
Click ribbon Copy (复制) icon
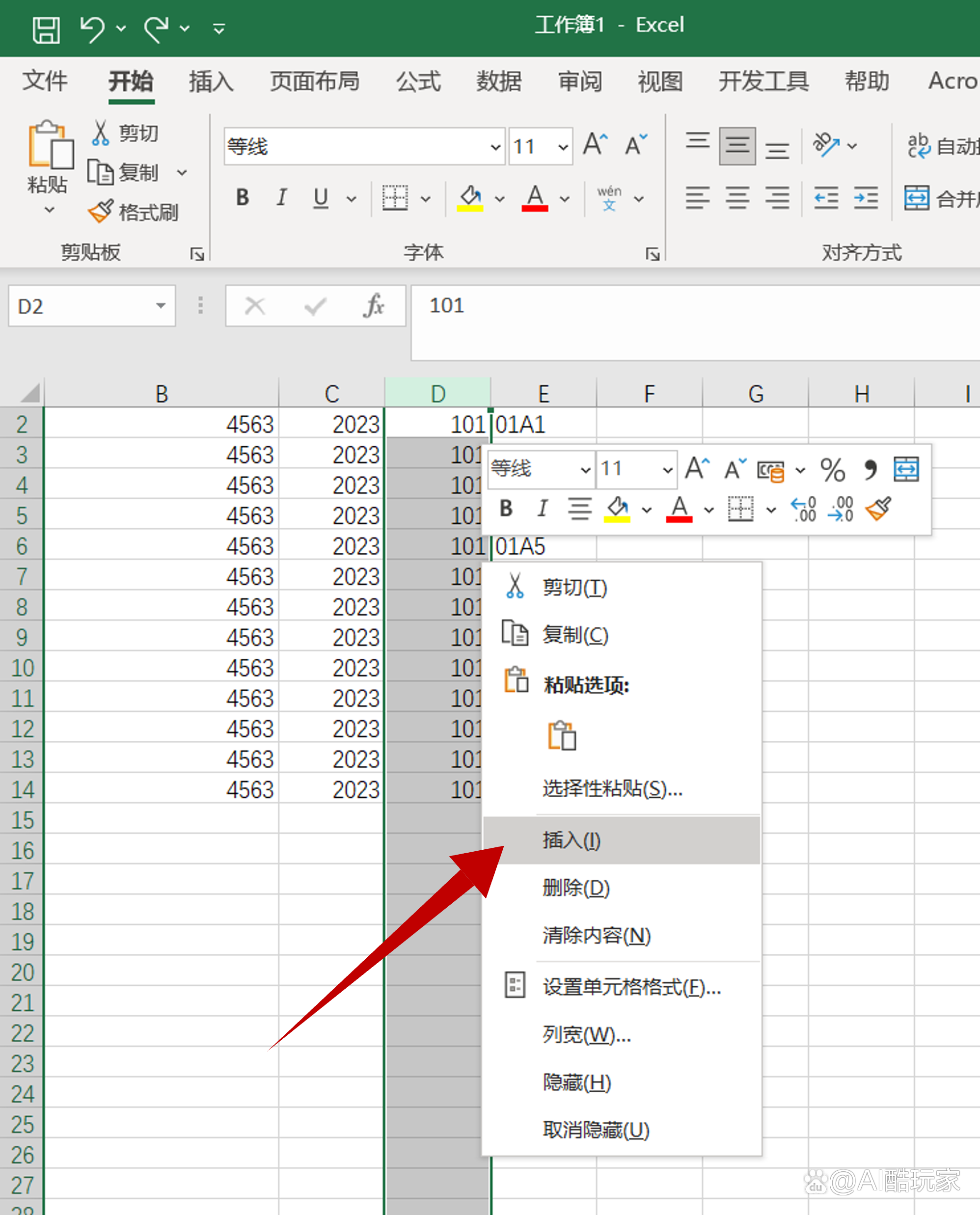100,172
